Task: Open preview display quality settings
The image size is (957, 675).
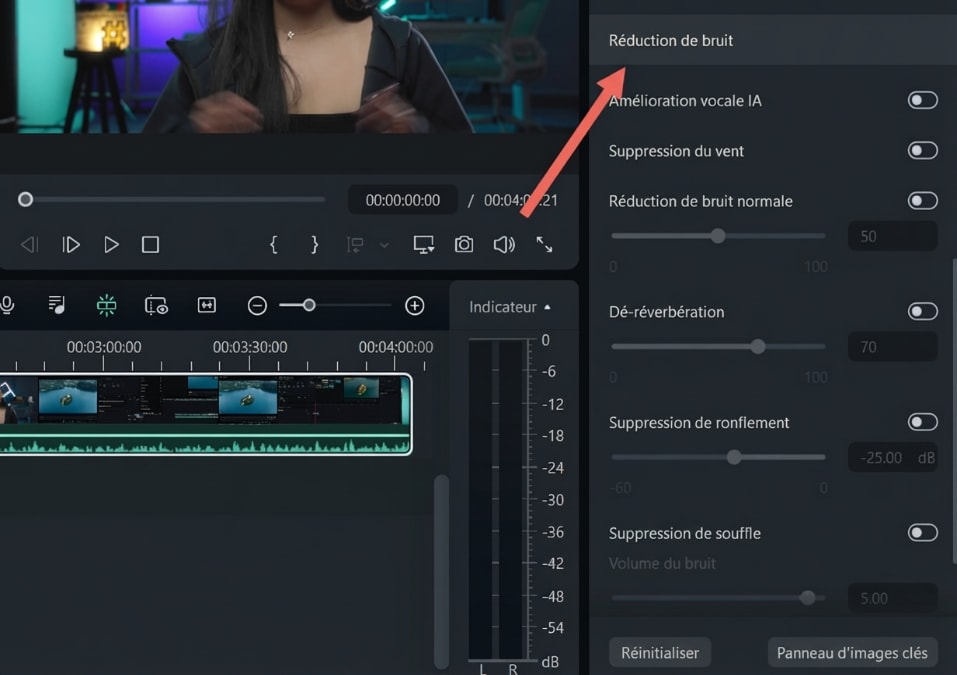Action: point(423,244)
